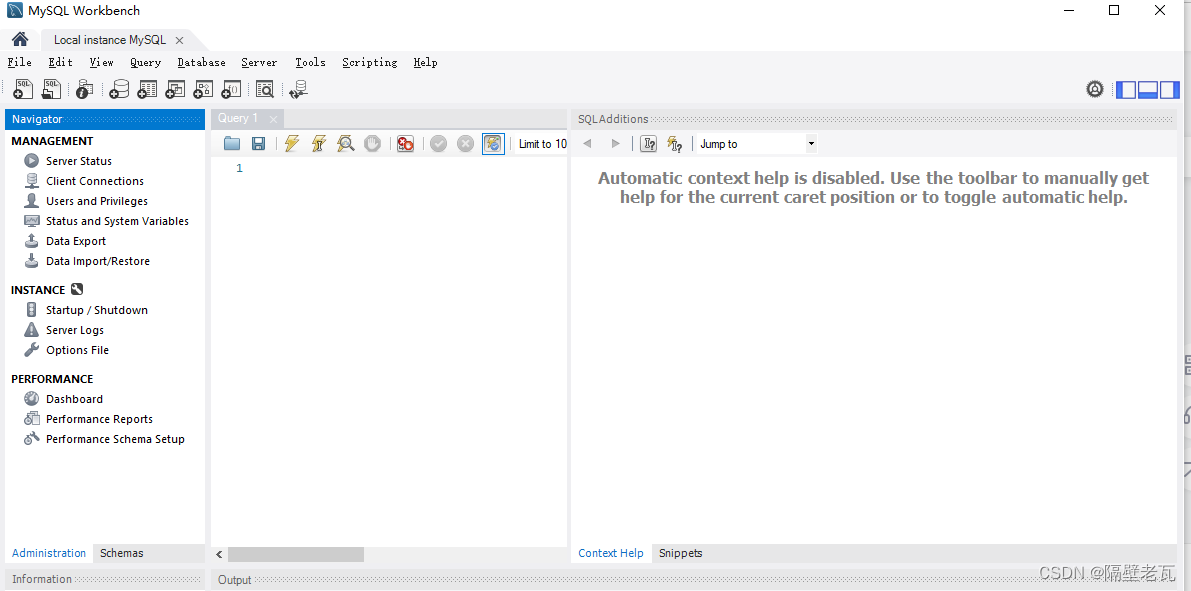The height and width of the screenshot is (591, 1191).
Task: Toggle left sidebar panel visibility
Action: point(1125,90)
